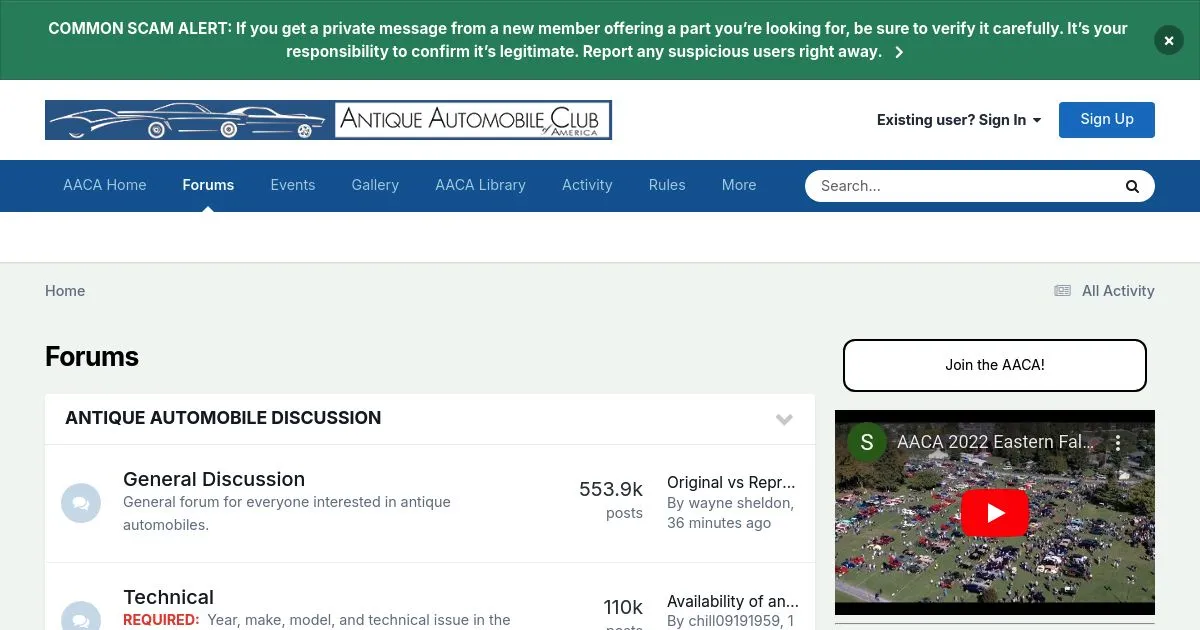Open the AACA Library tab
The height and width of the screenshot is (630, 1200).
point(480,185)
